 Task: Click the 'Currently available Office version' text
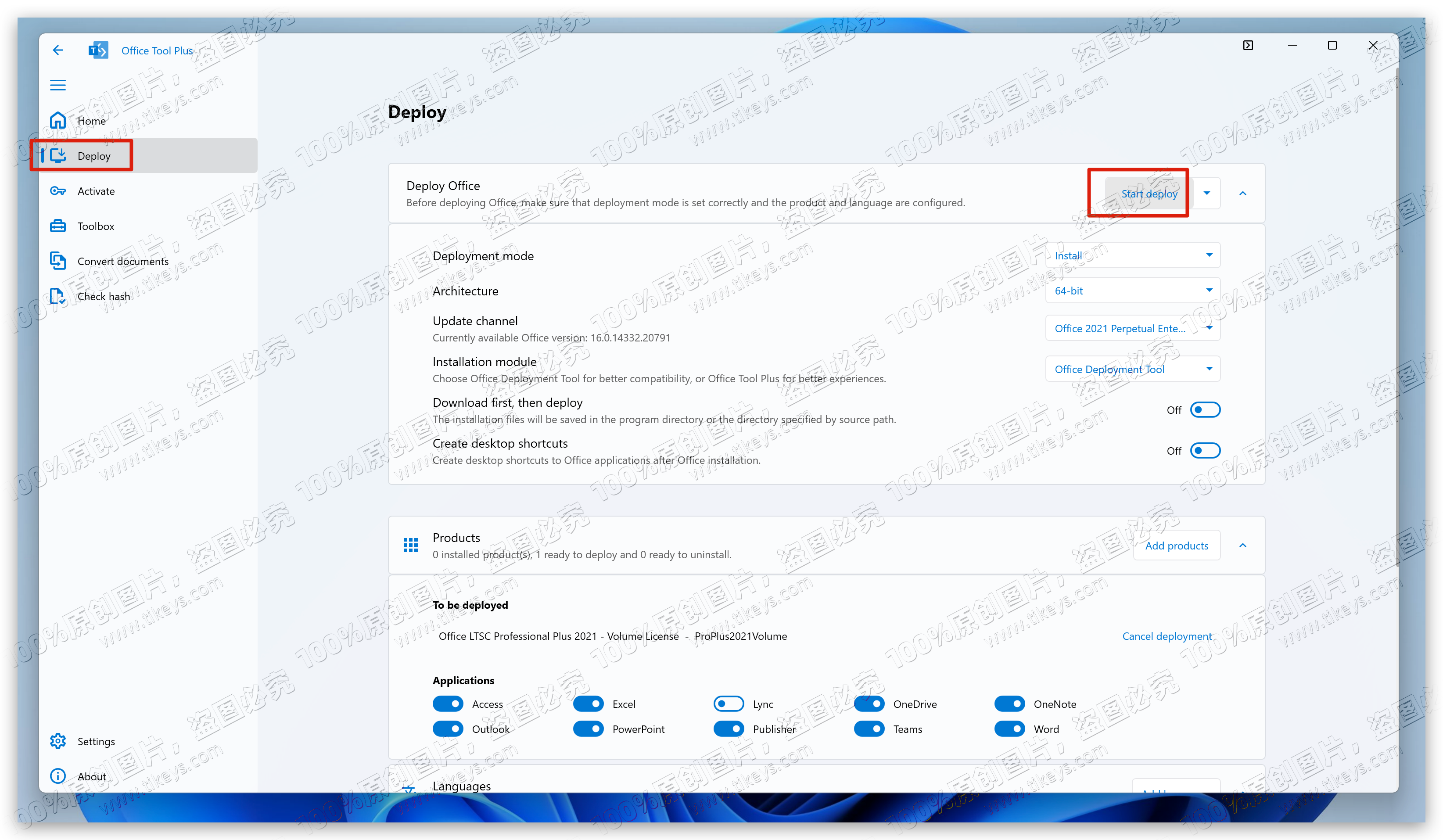click(551, 338)
